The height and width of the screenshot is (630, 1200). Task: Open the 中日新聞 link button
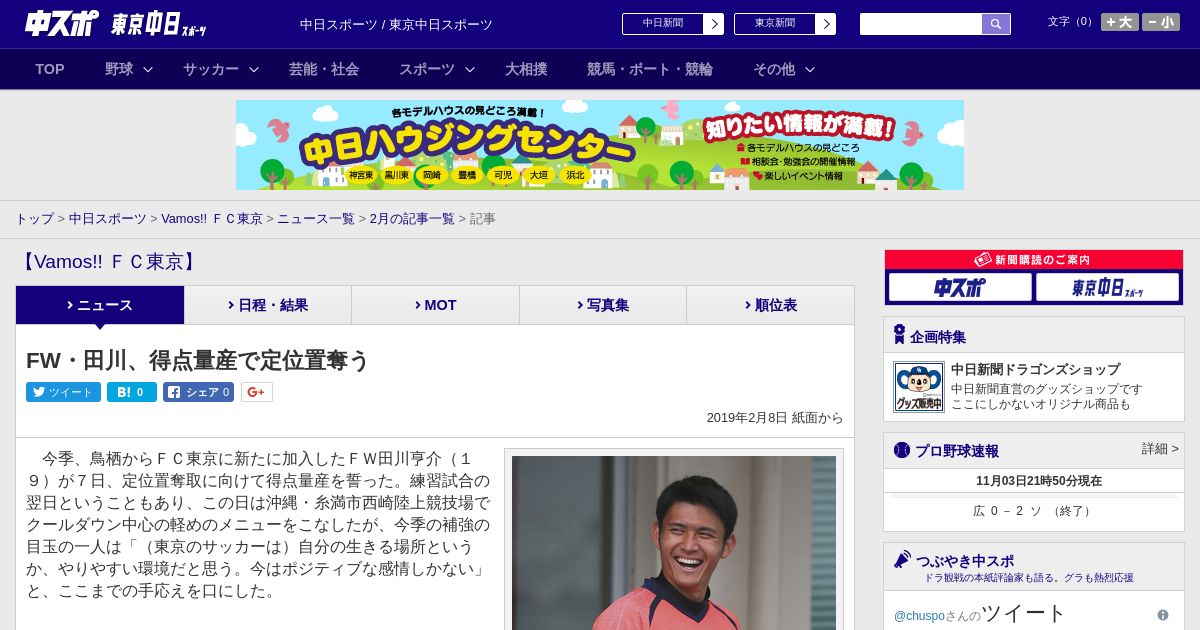pyautogui.click(x=663, y=24)
